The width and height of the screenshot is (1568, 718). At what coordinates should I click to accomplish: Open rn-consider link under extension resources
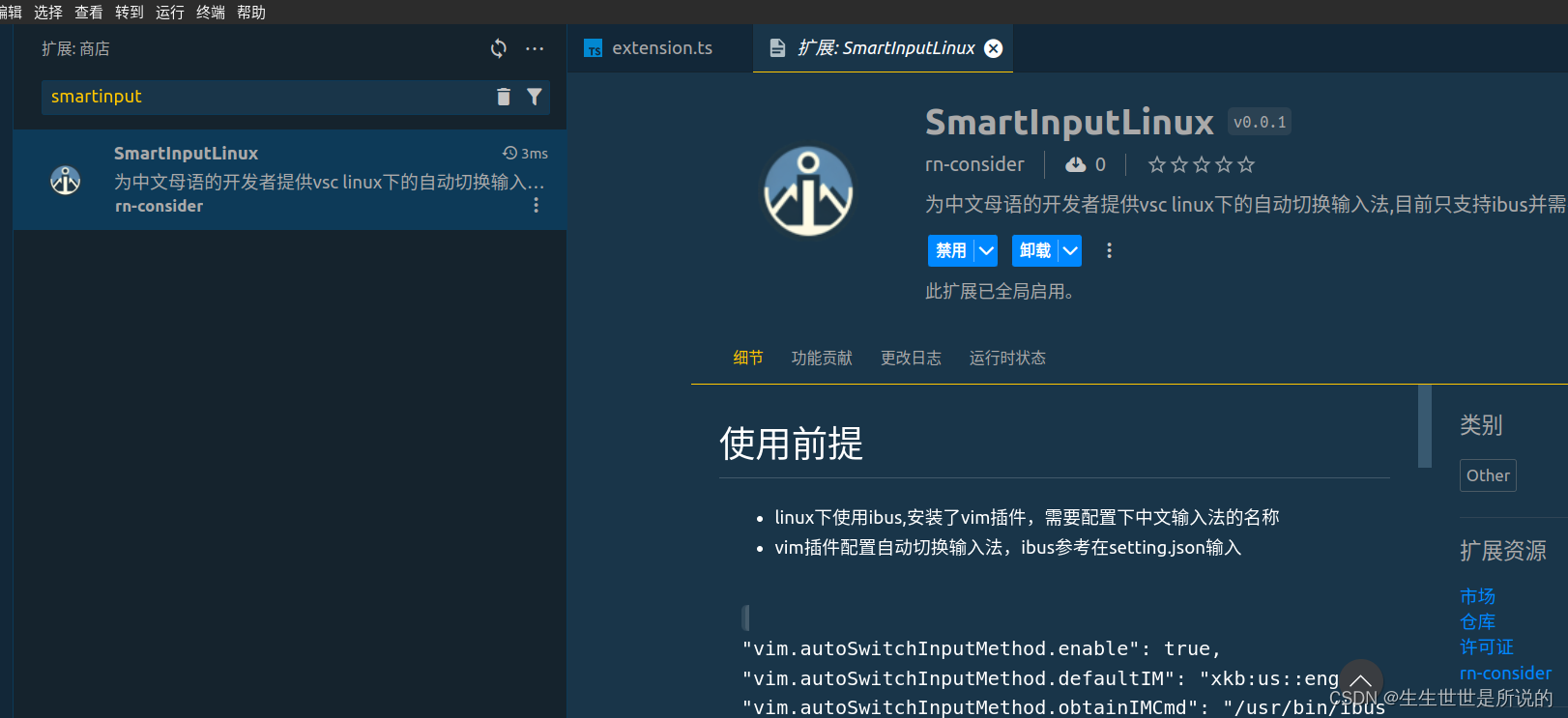[1505, 673]
